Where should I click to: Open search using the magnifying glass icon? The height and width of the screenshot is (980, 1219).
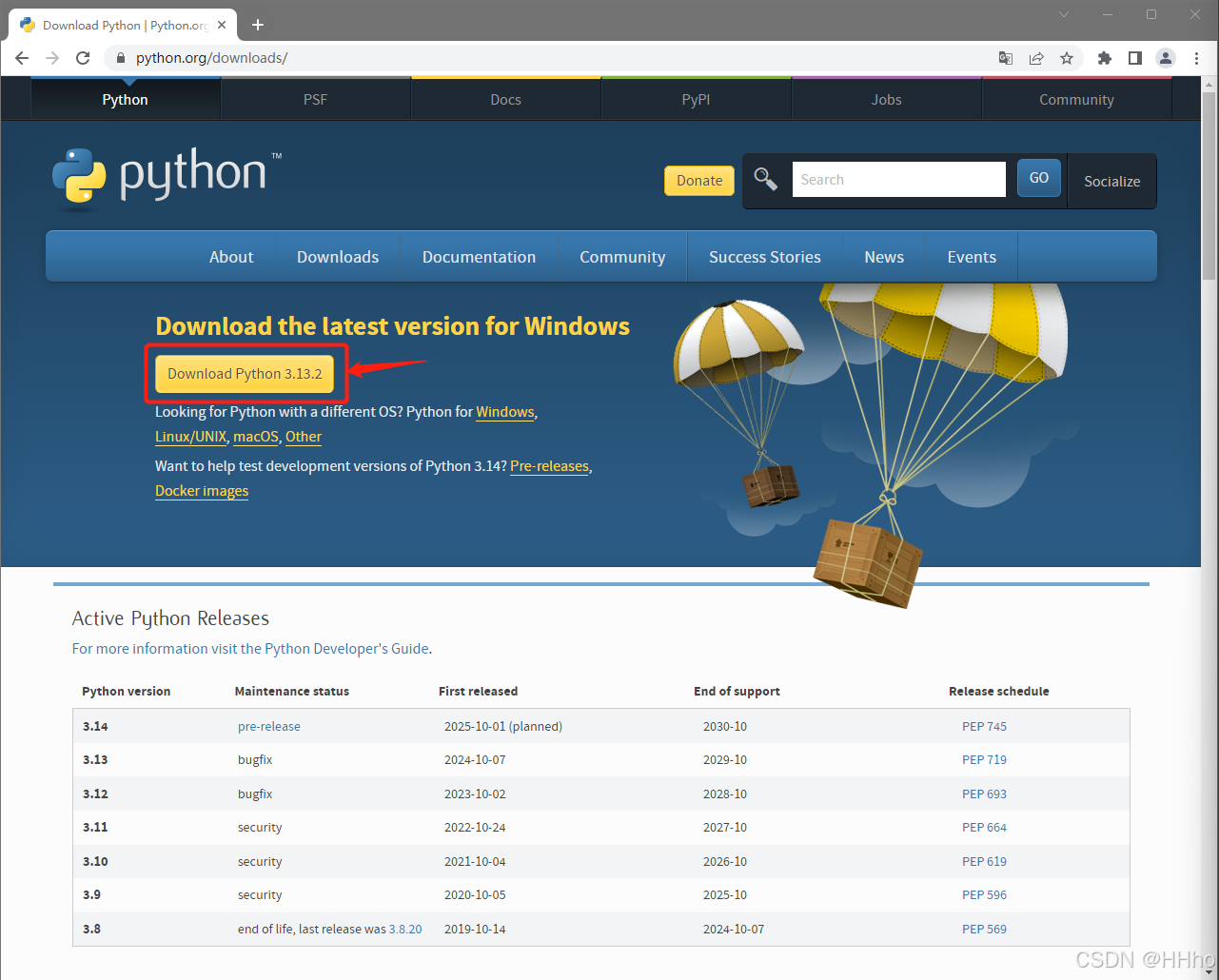766,178
